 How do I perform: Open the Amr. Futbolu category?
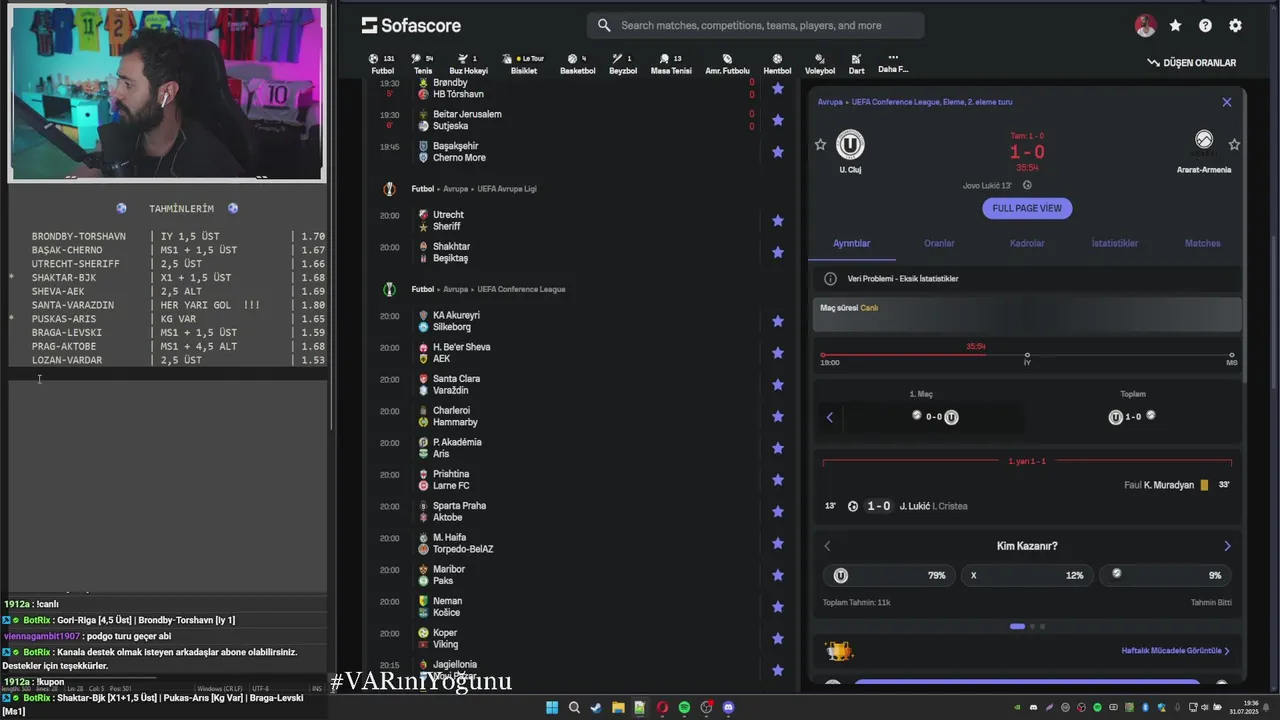pos(727,64)
